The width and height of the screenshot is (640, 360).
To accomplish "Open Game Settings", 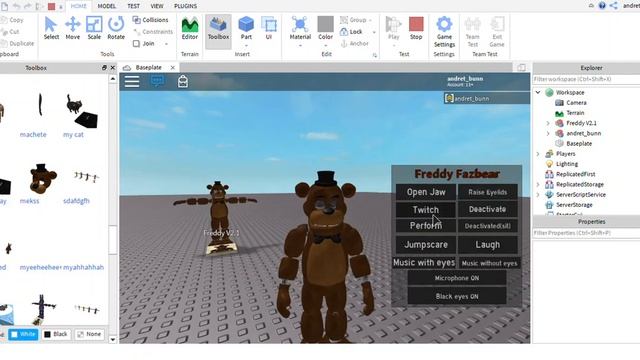I will 444,32.
